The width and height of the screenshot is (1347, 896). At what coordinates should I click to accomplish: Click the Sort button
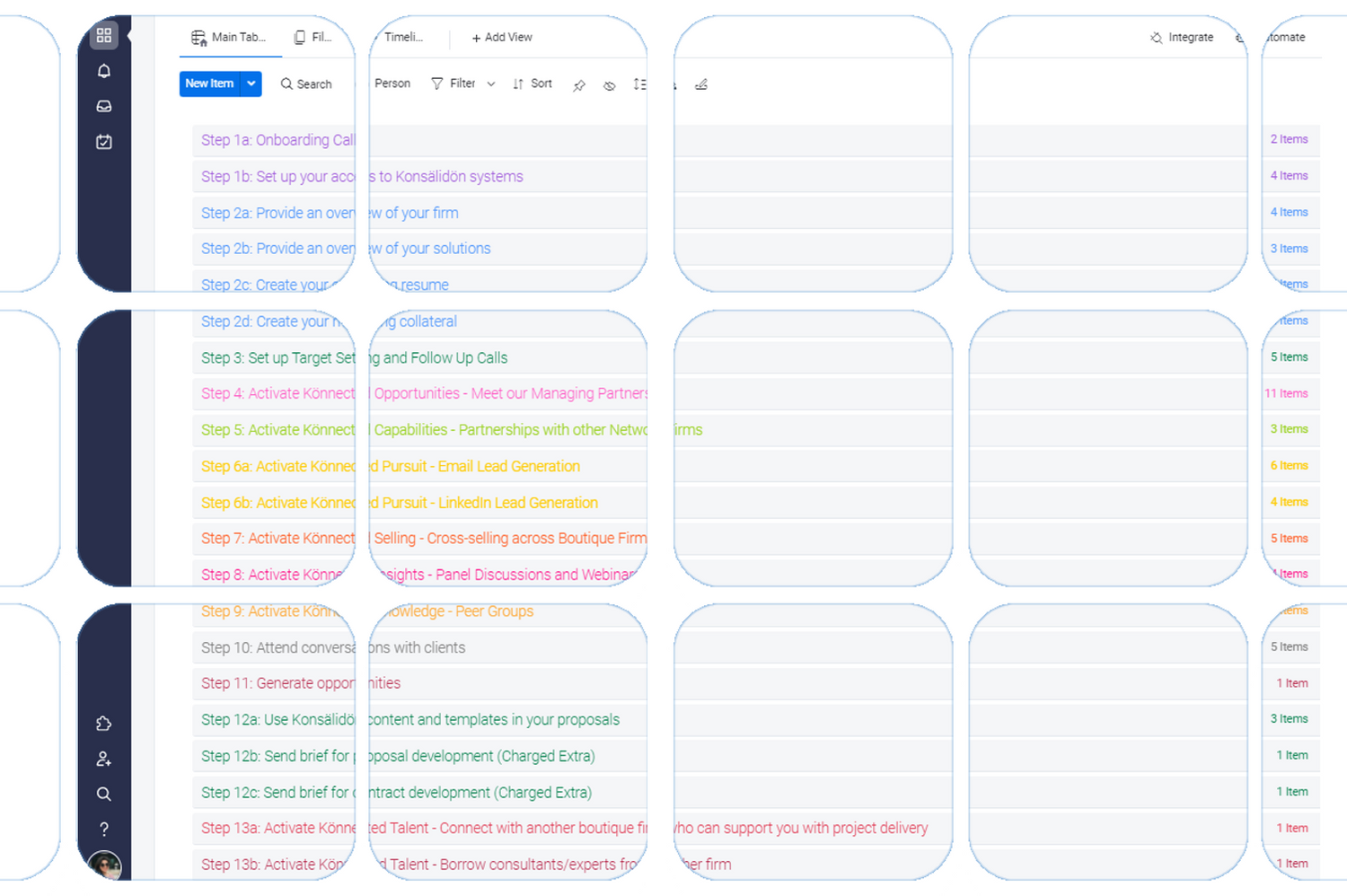533,83
